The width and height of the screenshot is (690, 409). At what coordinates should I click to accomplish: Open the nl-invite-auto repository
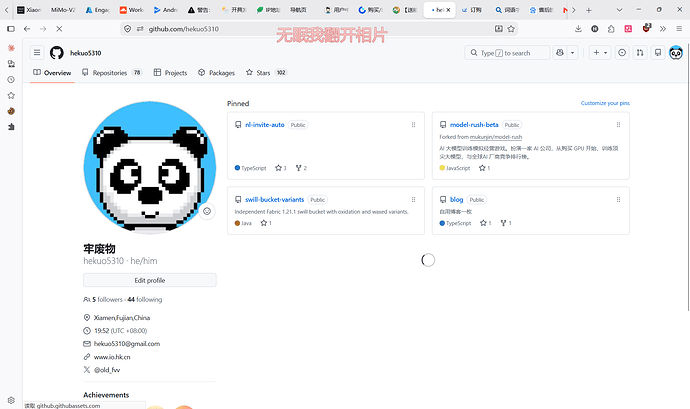264,125
